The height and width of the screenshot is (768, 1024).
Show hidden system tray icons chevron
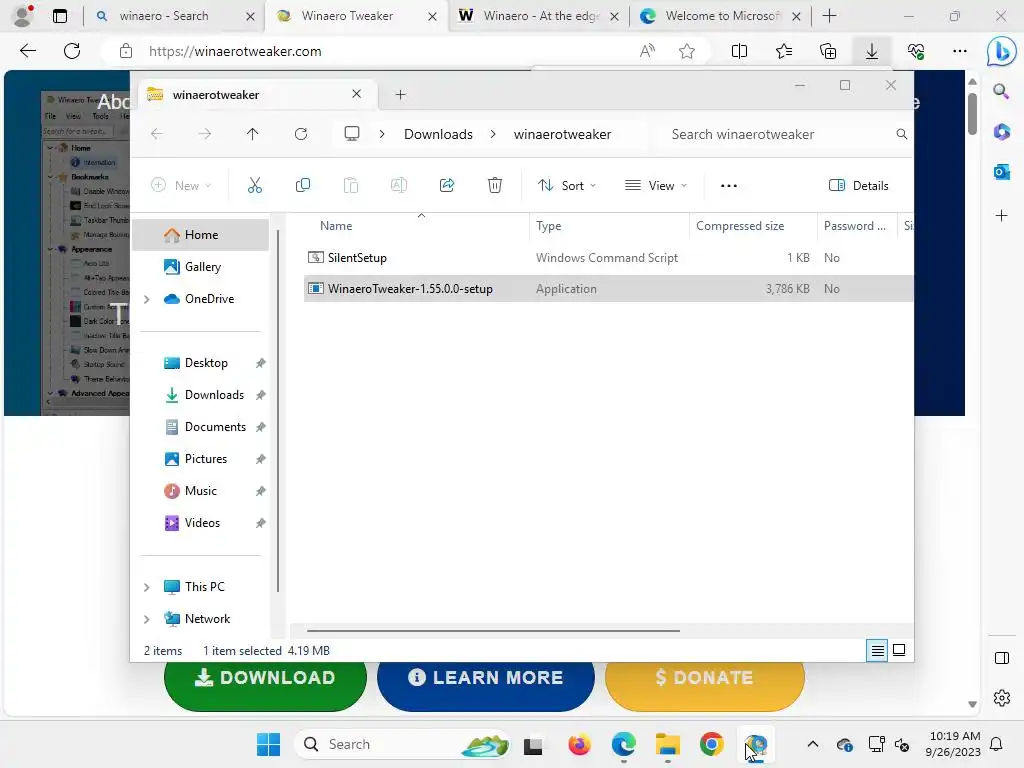point(812,744)
